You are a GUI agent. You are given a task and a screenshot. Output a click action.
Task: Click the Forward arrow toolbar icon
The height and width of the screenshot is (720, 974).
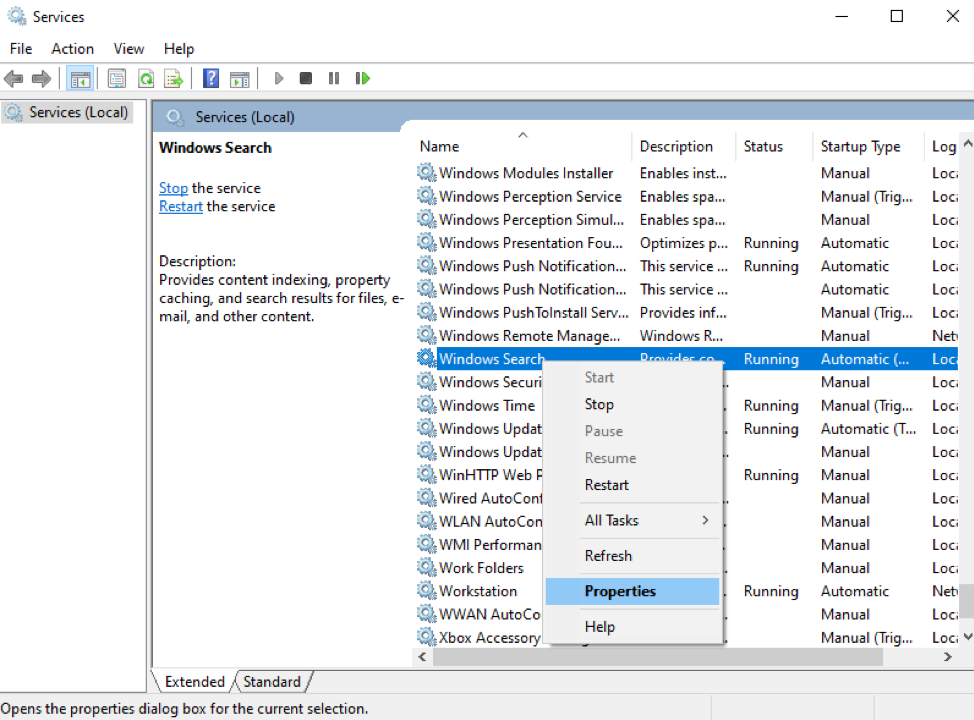[41, 78]
